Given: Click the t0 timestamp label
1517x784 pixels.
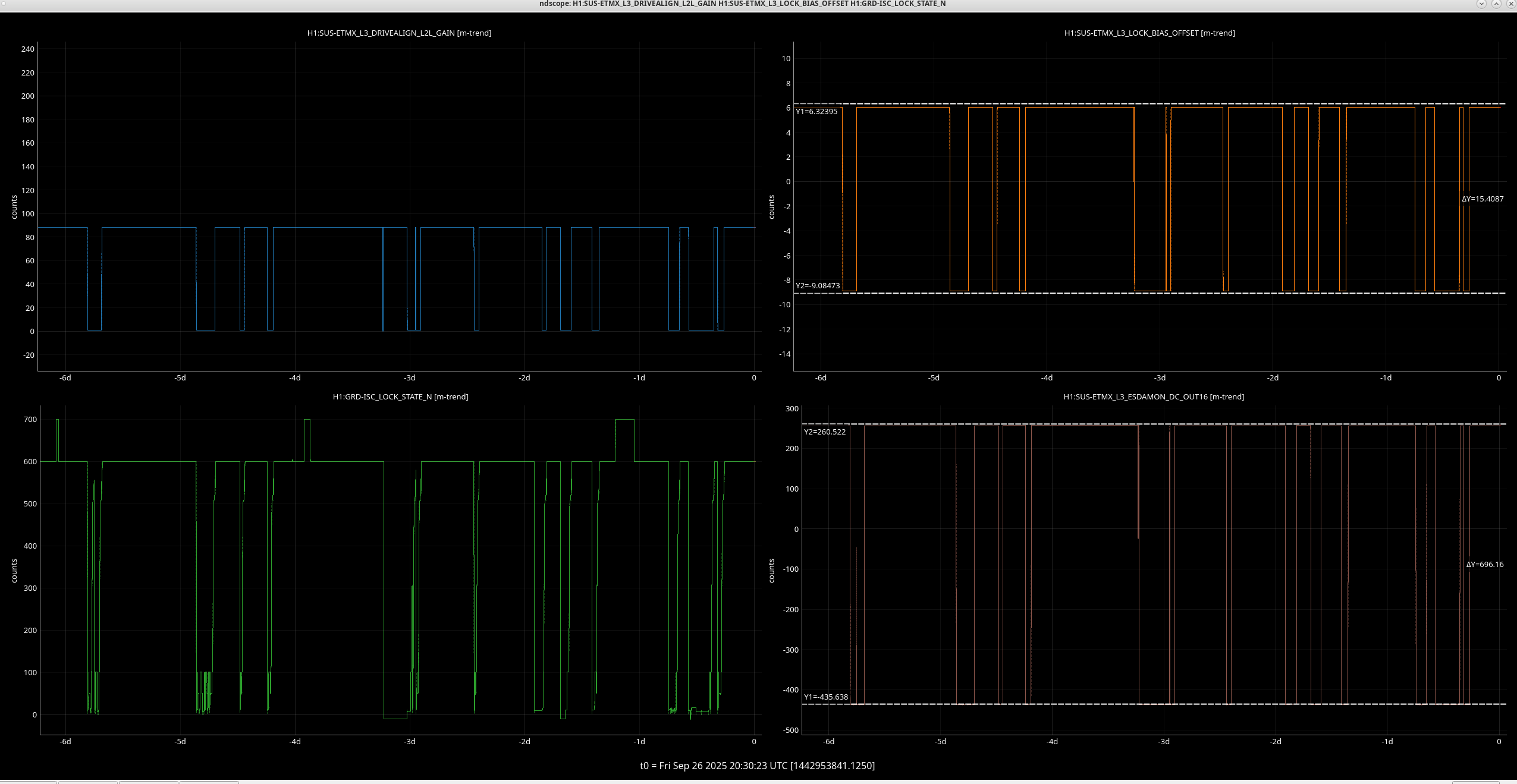Looking at the screenshot, I should click(757, 766).
